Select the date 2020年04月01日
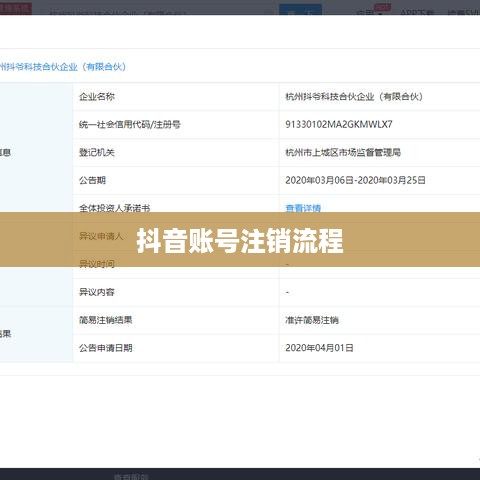 point(319,348)
